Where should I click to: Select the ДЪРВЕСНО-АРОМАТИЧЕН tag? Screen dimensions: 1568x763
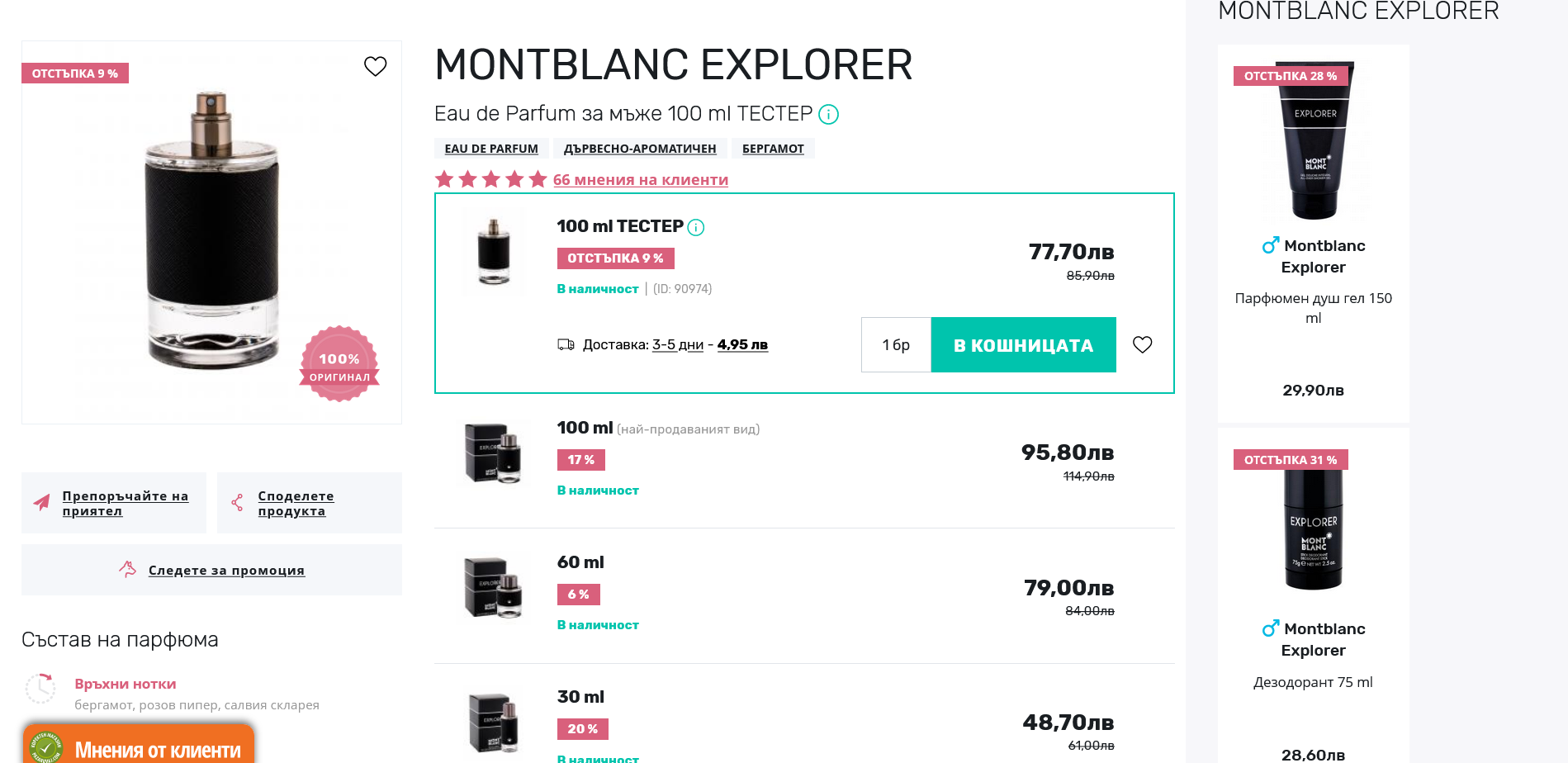[x=639, y=149]
